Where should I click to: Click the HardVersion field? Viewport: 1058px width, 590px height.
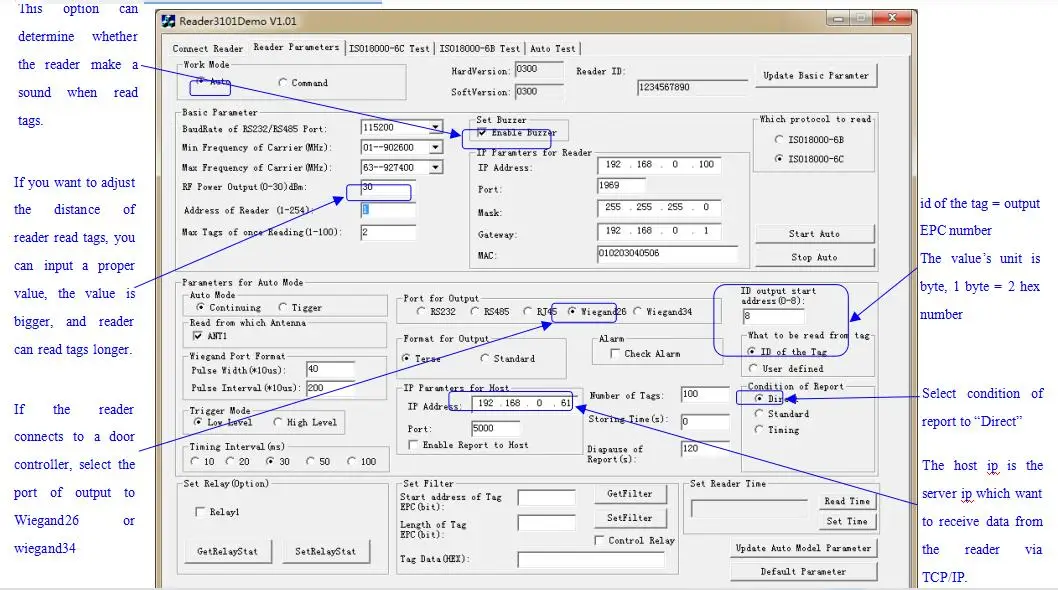tap(538, 70)
